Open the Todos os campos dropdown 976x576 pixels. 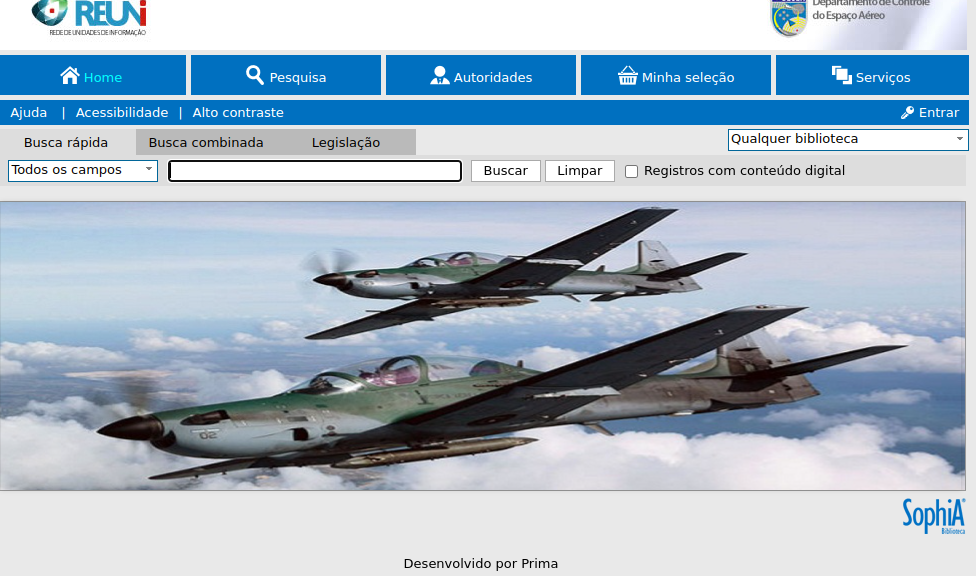coord(83,171)
